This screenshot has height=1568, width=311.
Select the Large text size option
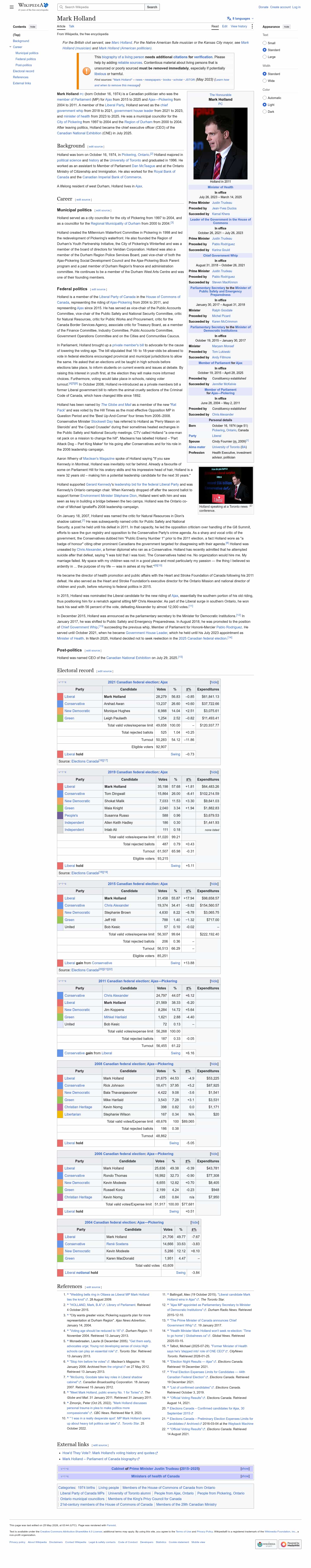pos(264,57)
